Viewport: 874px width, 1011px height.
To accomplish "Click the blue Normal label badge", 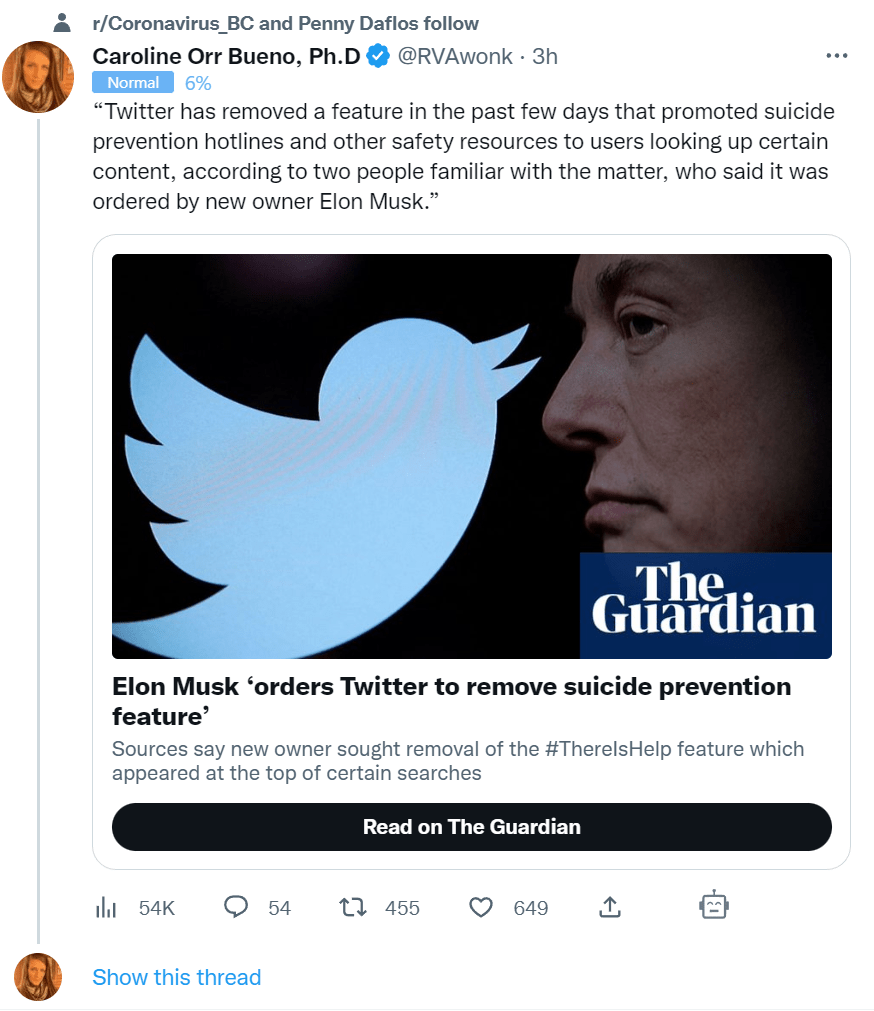I will pyautogui.click(x=133, y=83).
